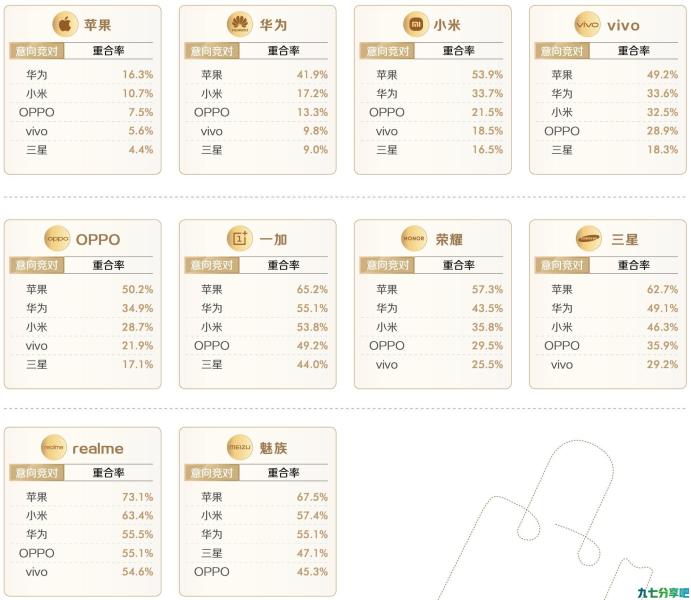Click the HONOR logo icon
Image resolution: width=691 pixels, height=600 pixels.
414,238
